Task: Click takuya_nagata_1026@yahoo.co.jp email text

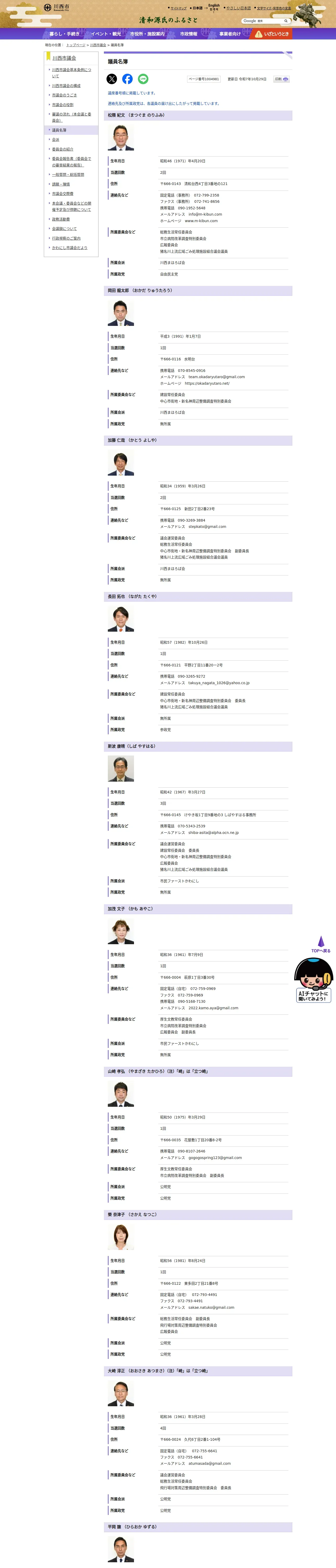Action: [219, 683]
